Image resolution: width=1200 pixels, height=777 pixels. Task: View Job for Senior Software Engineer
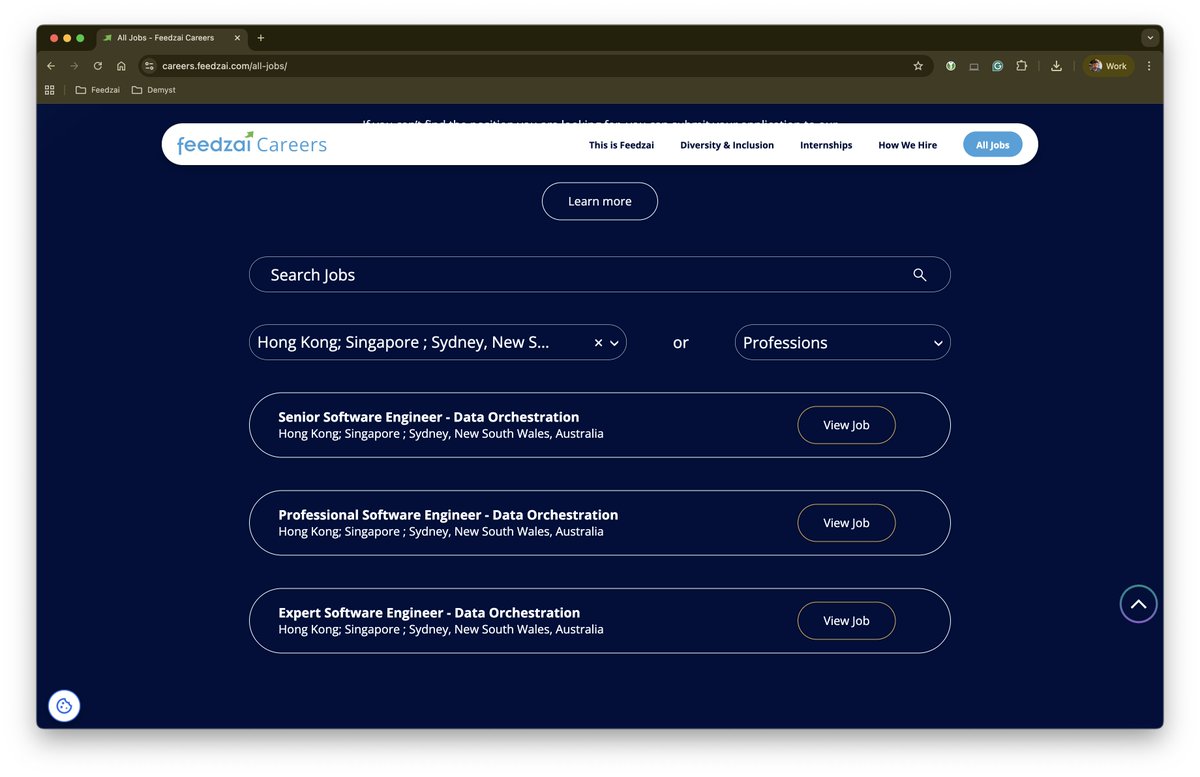846,425
